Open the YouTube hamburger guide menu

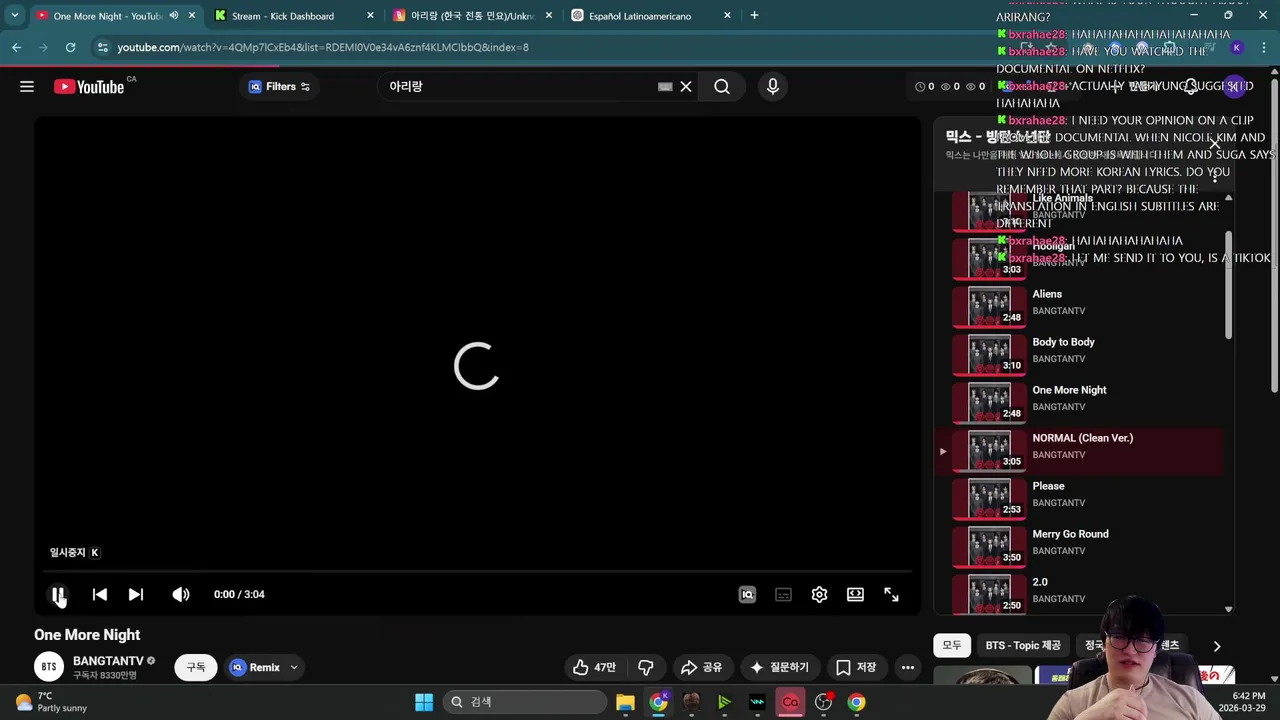click(x=27, y=87)
